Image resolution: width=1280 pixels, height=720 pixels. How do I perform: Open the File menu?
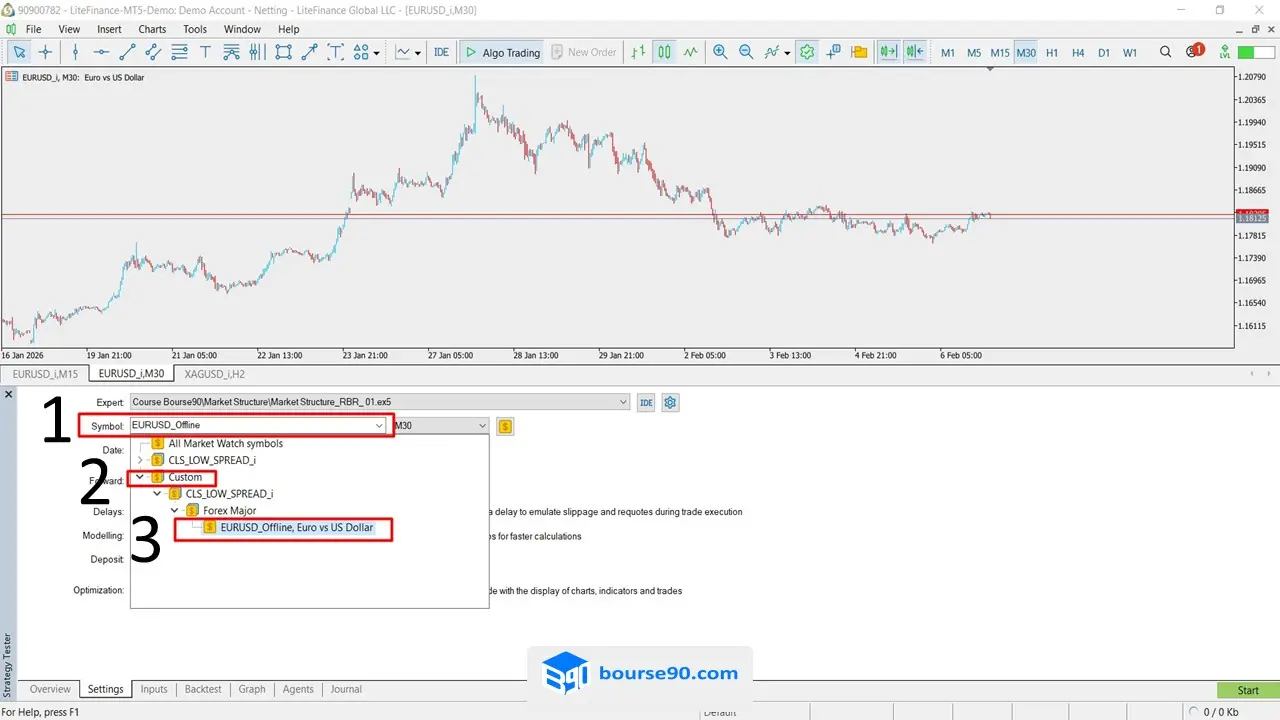(x=33, y=29)
